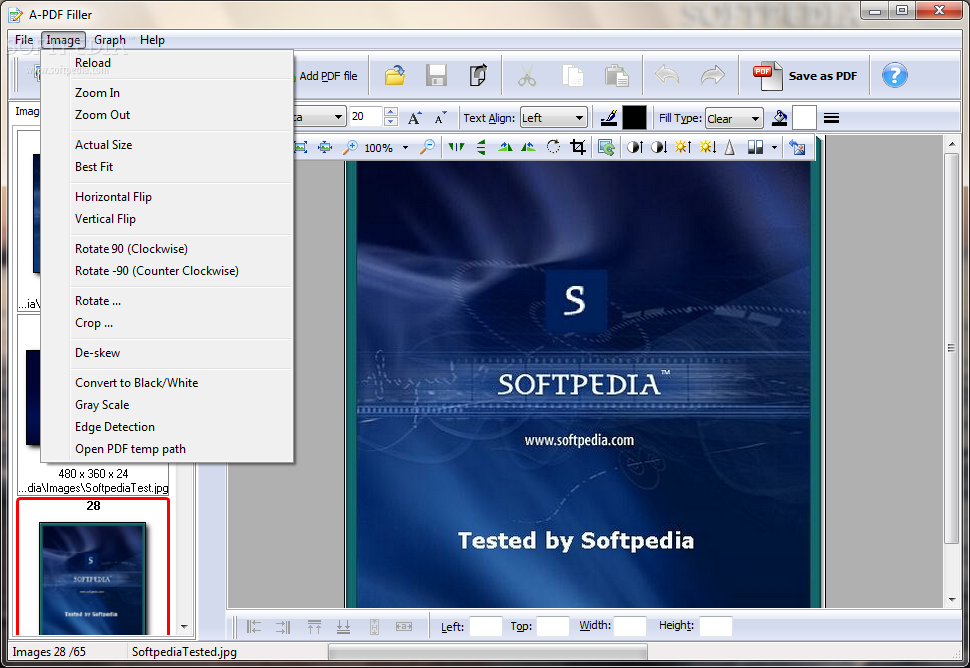Decrement font size with the down spinner
This screenshot has width=970, height=668.
(x=390, y=121)
